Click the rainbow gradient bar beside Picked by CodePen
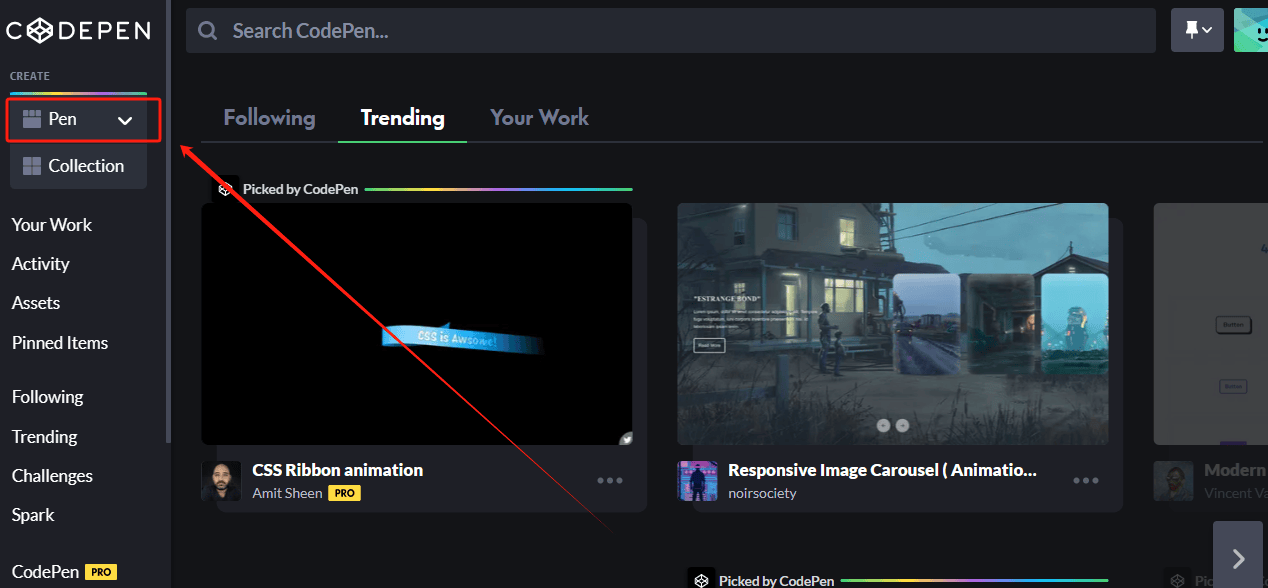 [x=500, y=187]
